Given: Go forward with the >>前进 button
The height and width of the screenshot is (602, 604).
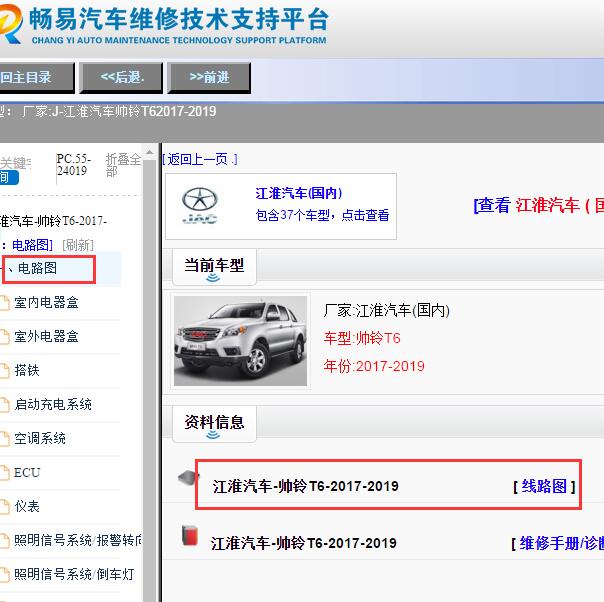Looking at the screenshot, I should [209, 78].
